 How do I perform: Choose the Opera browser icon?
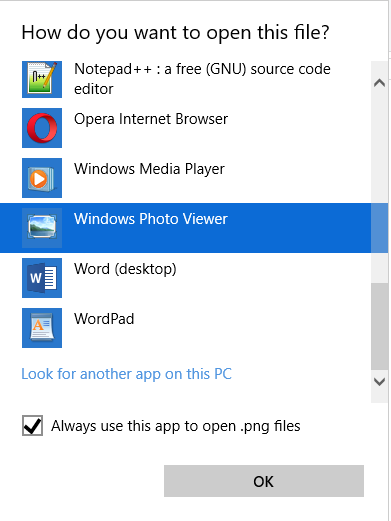tap(42, 128)
